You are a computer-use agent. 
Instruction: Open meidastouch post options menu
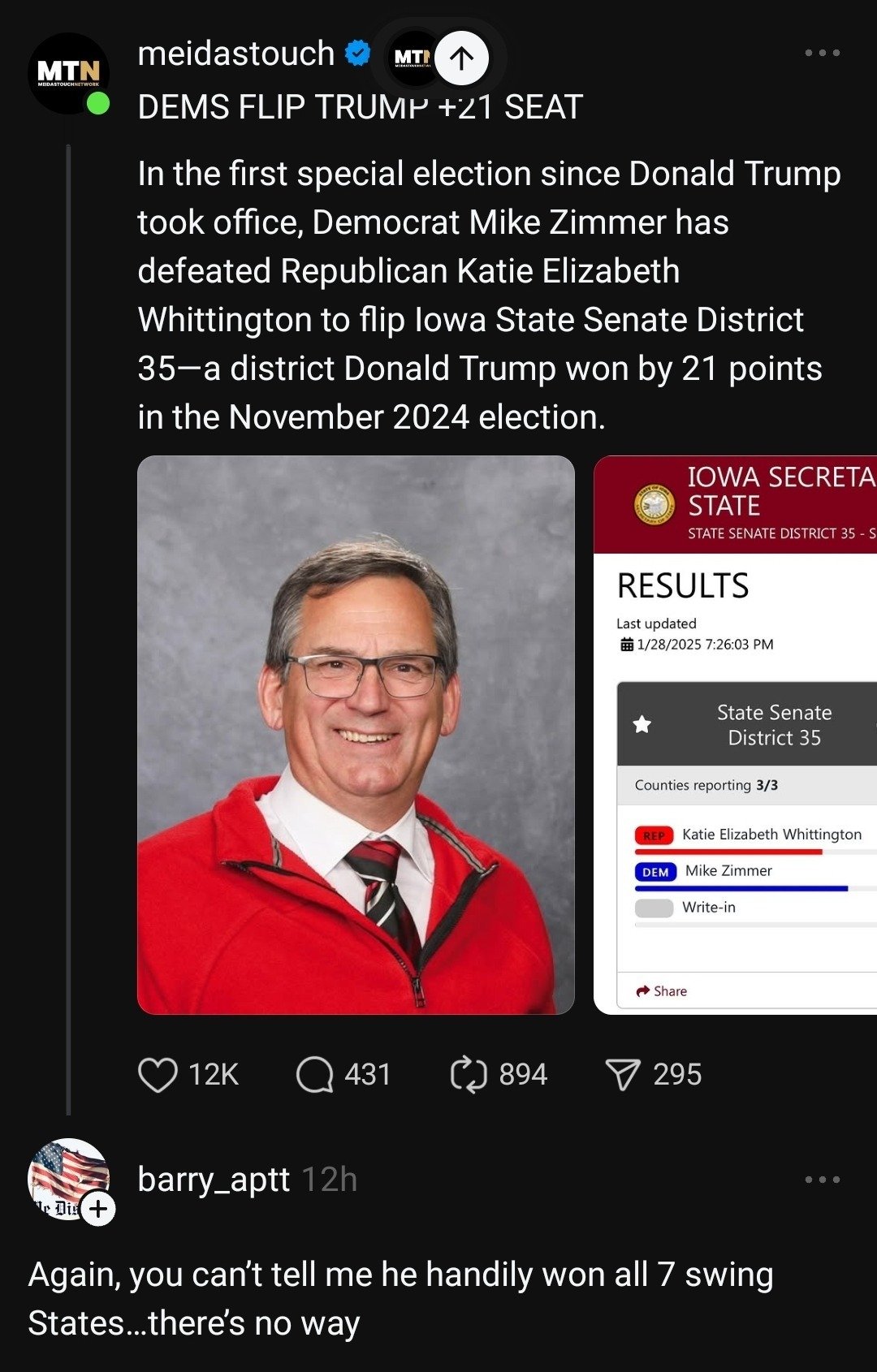coord(822,54)
